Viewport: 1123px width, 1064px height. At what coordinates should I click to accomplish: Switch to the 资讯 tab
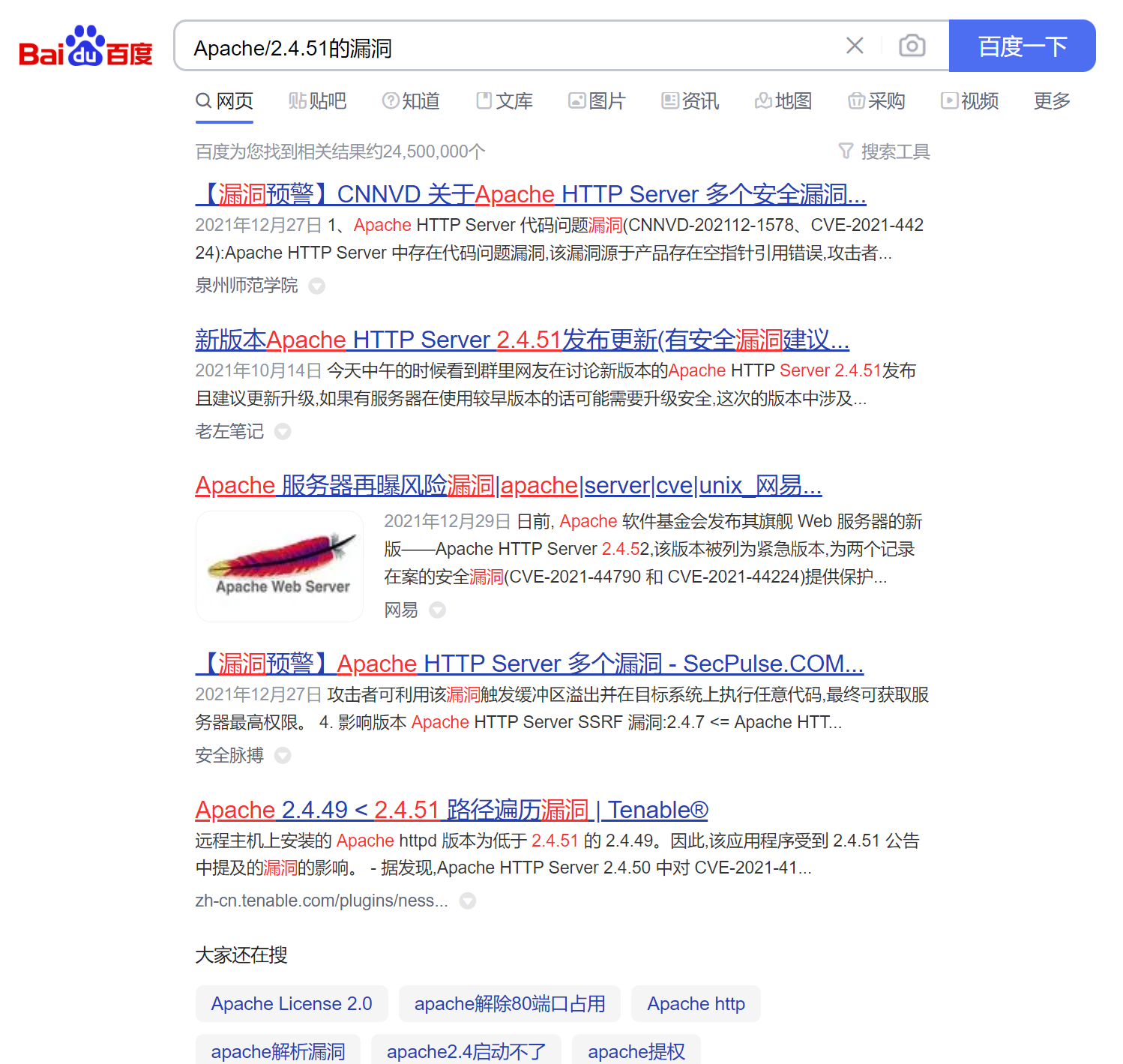tap(690, 101)
